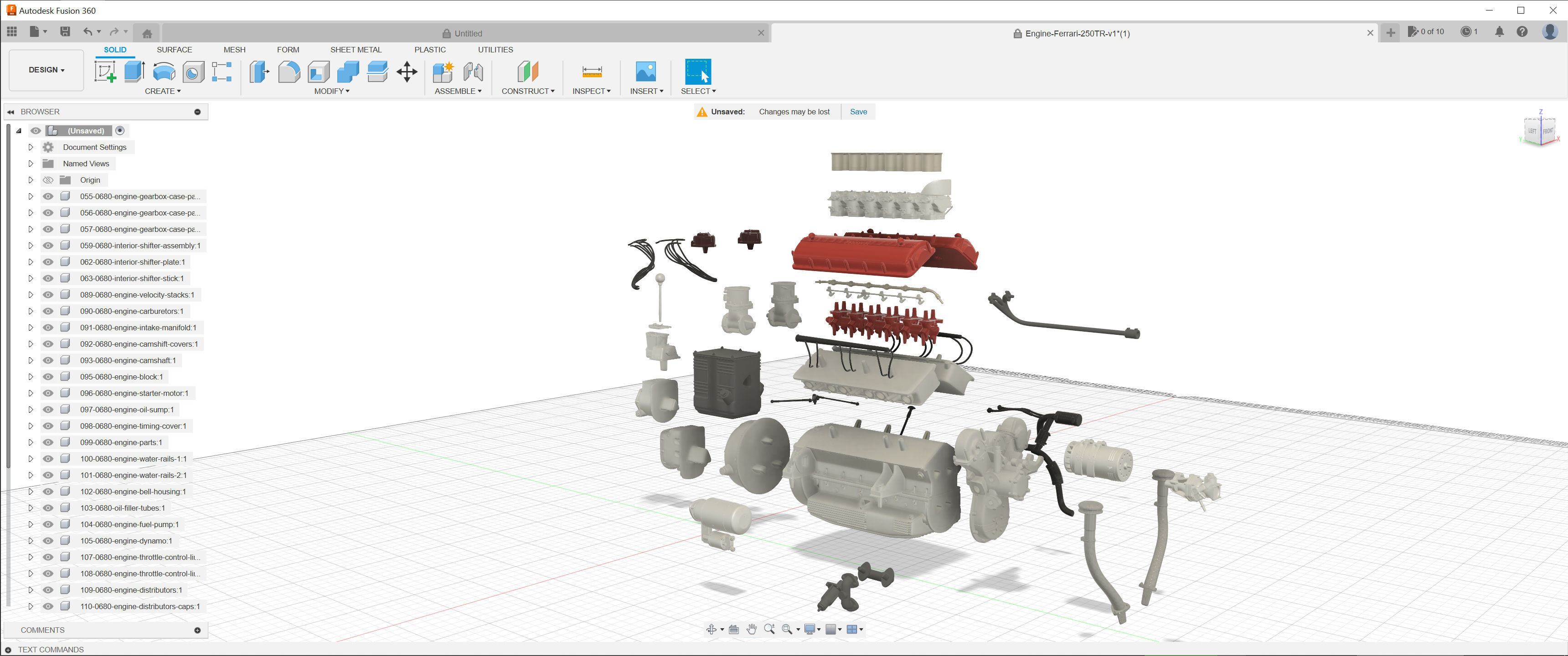Click the Extrude tool icon

point(134,72)
